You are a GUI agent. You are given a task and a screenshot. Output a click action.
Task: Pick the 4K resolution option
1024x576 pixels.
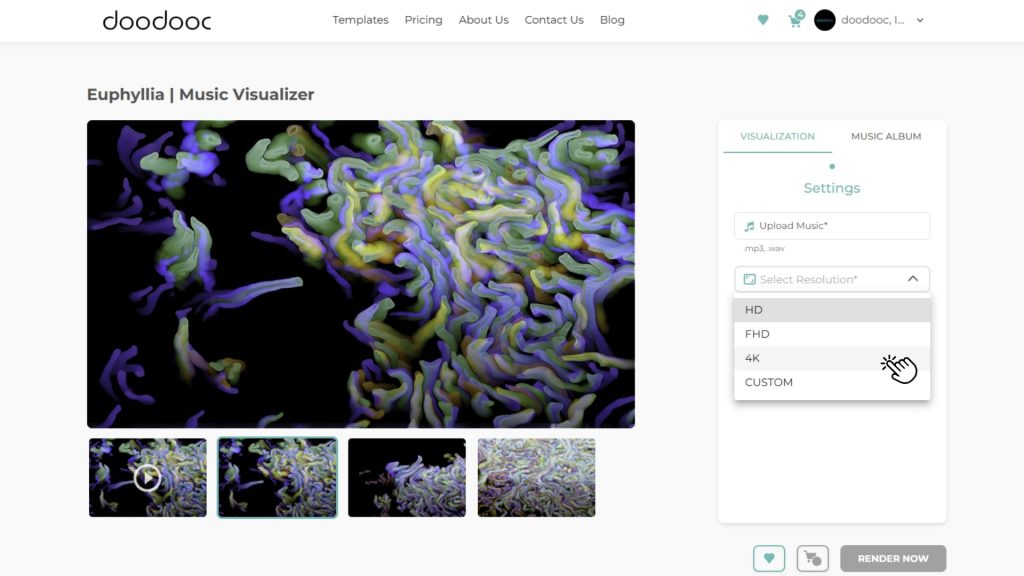click(753, 358)
